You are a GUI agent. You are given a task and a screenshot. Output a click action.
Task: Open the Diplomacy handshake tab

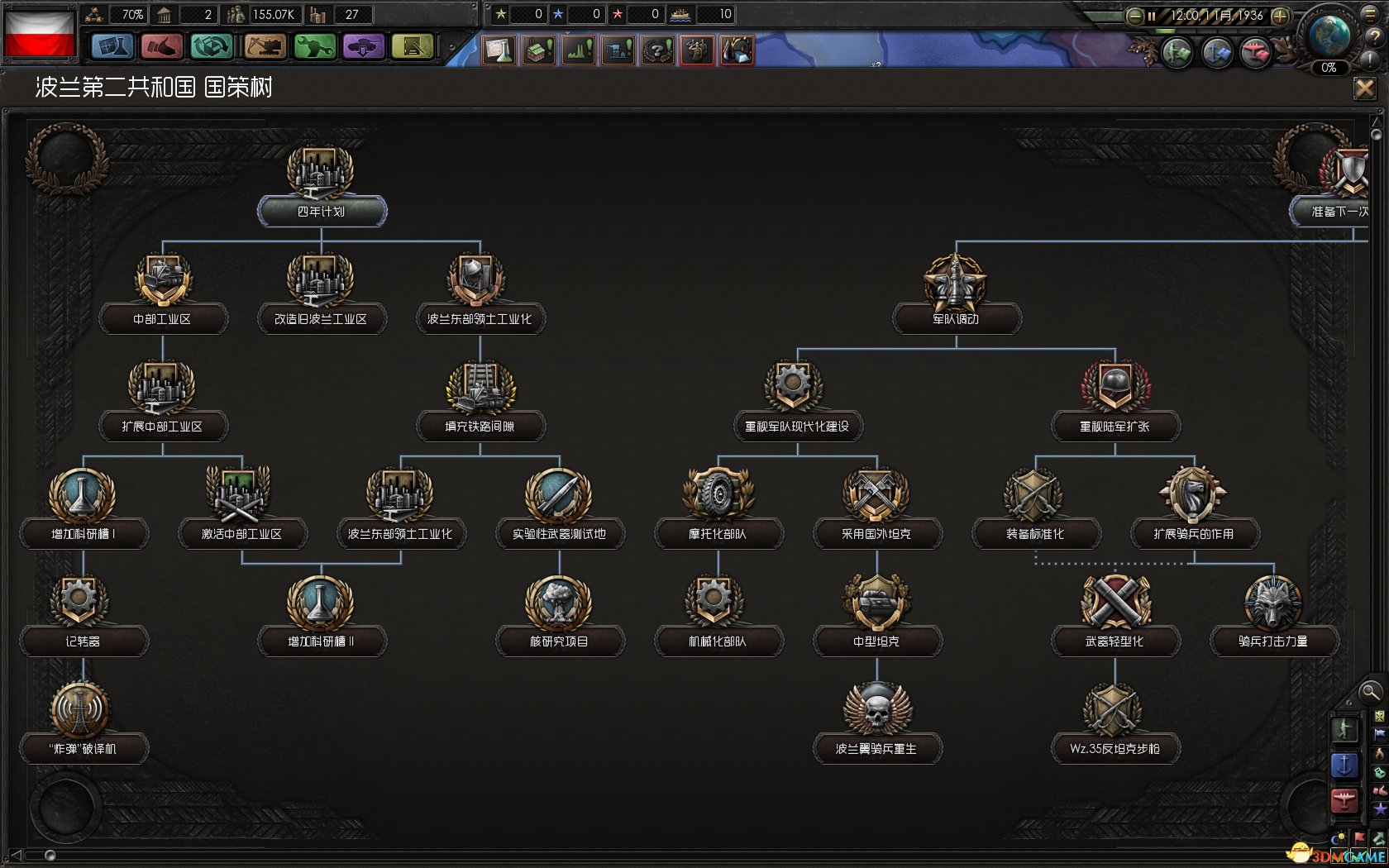tap(162, 46)
